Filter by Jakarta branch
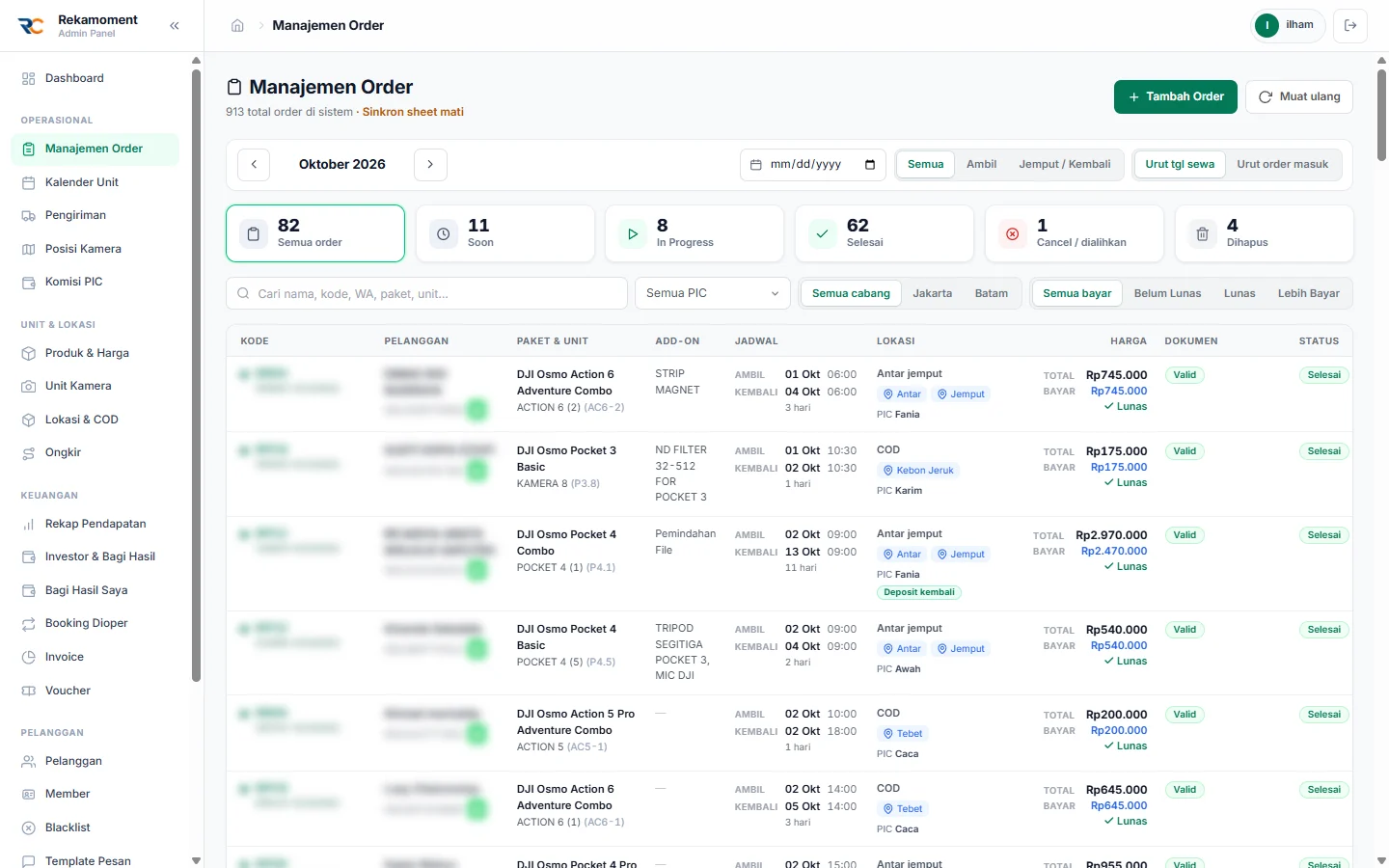The width and height of the screenshot is (1389, 868). pyautogui.click(x=932, y=293)
